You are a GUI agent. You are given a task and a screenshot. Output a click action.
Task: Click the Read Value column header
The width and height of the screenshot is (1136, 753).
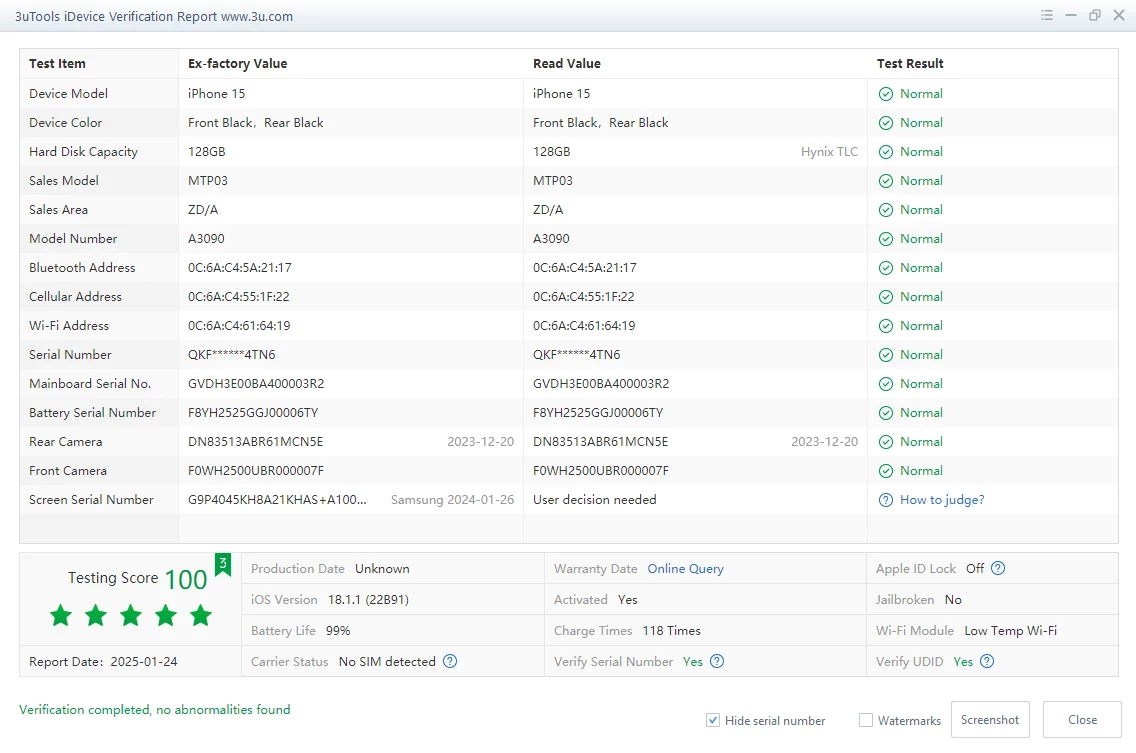(567, 64)
